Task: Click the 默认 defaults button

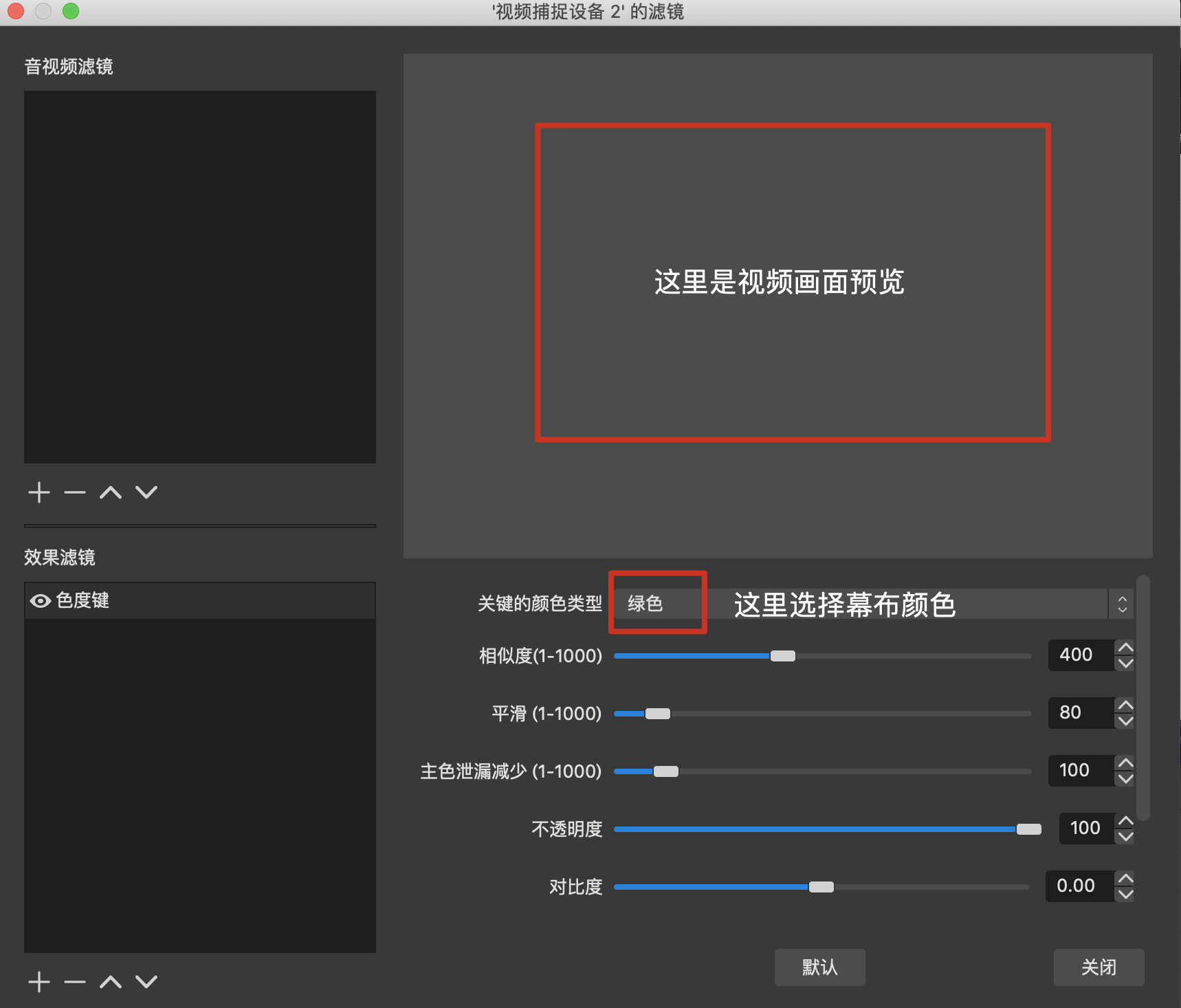Action: pyautogui.click(x=819, y=967)
